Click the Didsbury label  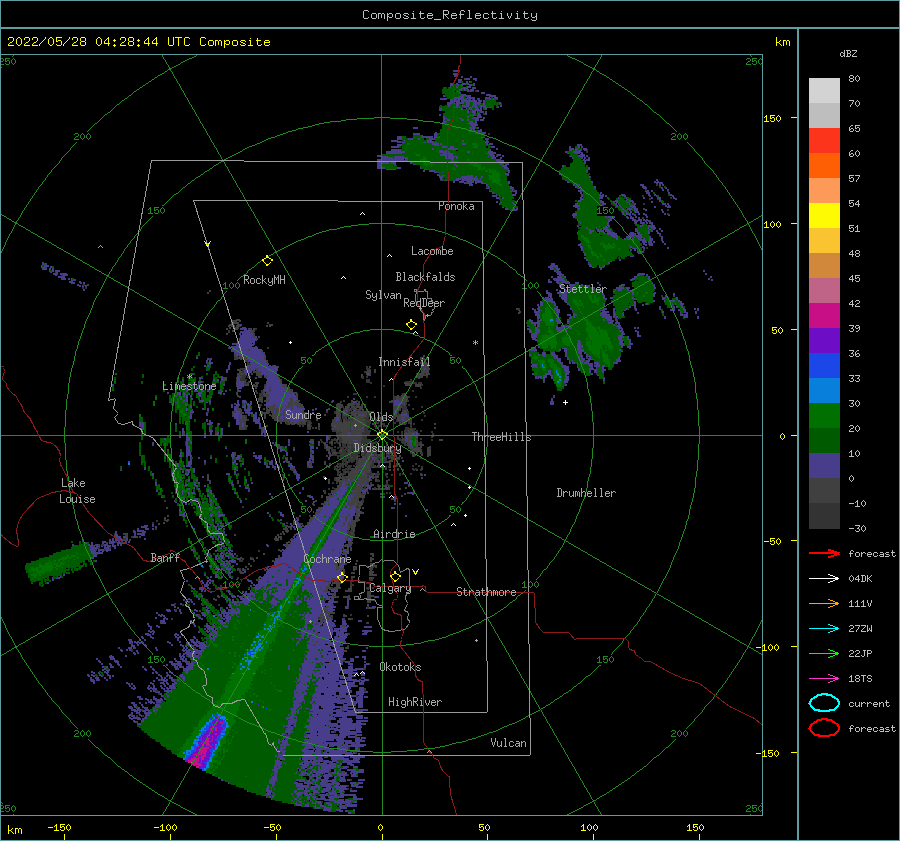tap(377, 448)
